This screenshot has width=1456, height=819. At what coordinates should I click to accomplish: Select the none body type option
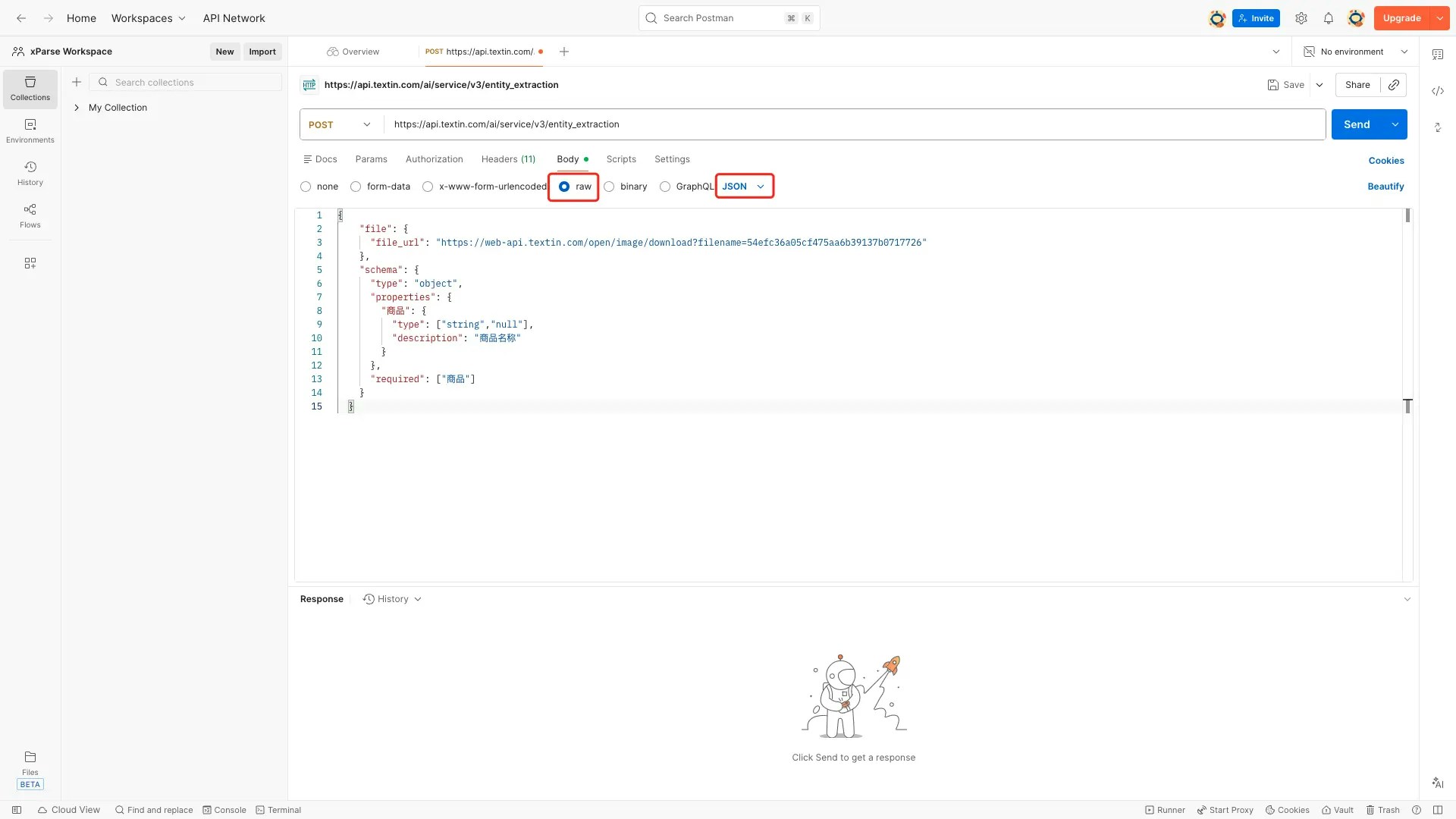coord(306,187)
